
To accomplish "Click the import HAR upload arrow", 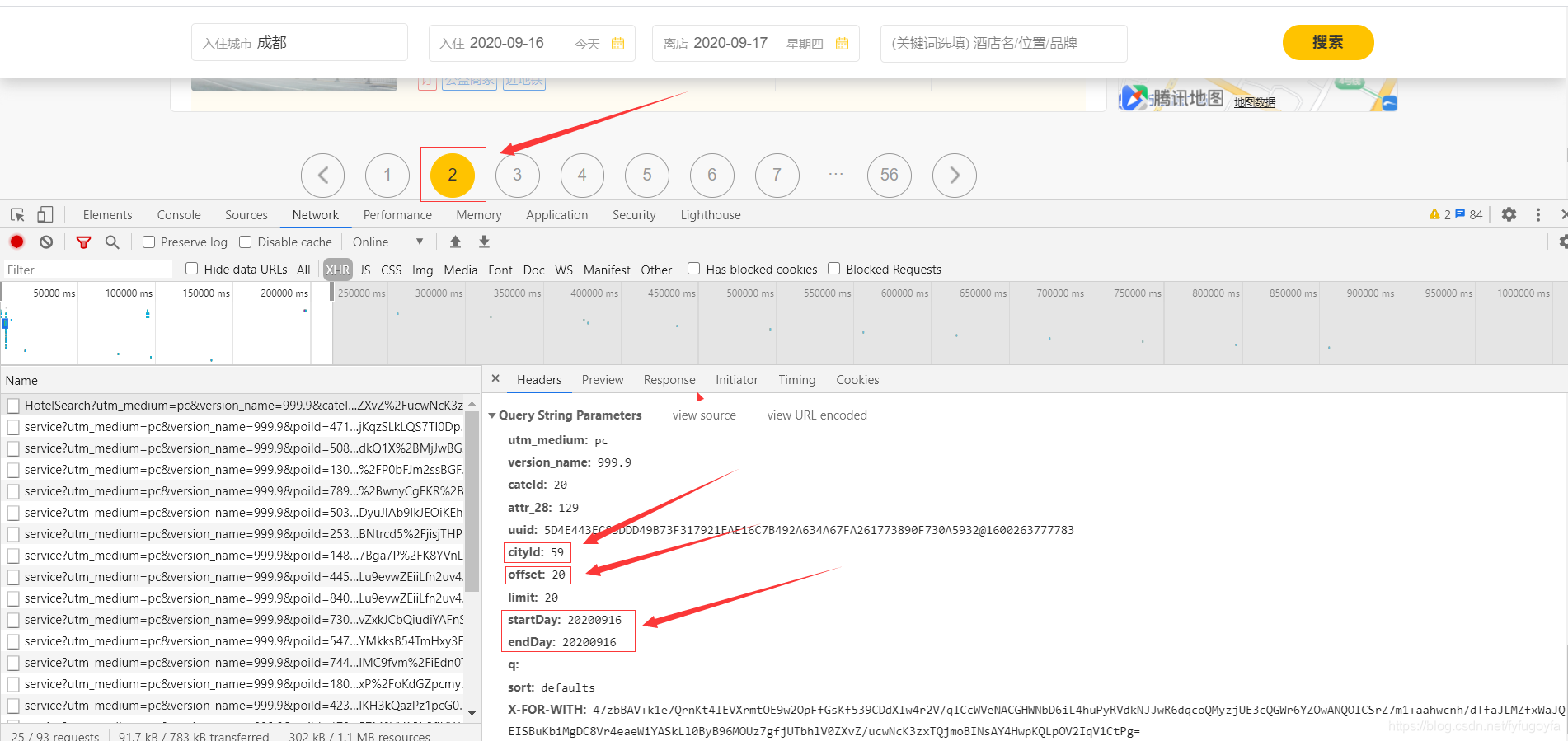I will [x=455, y=242].
